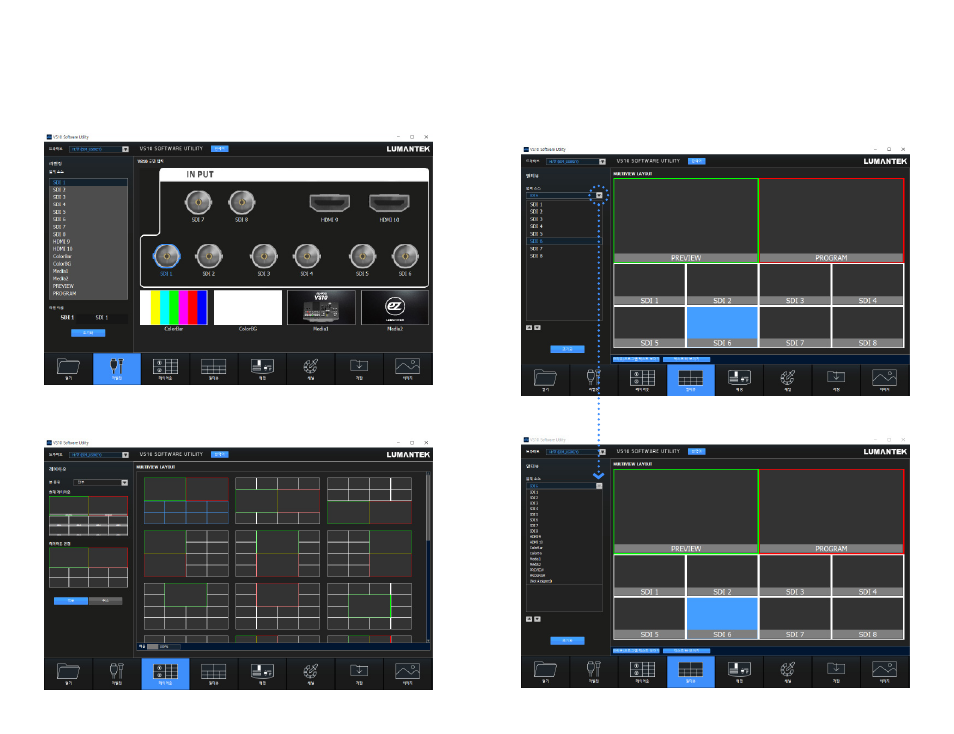Click the blue button under the input window source list
Viewport: 954px width, 734px height.
point(88,333)
